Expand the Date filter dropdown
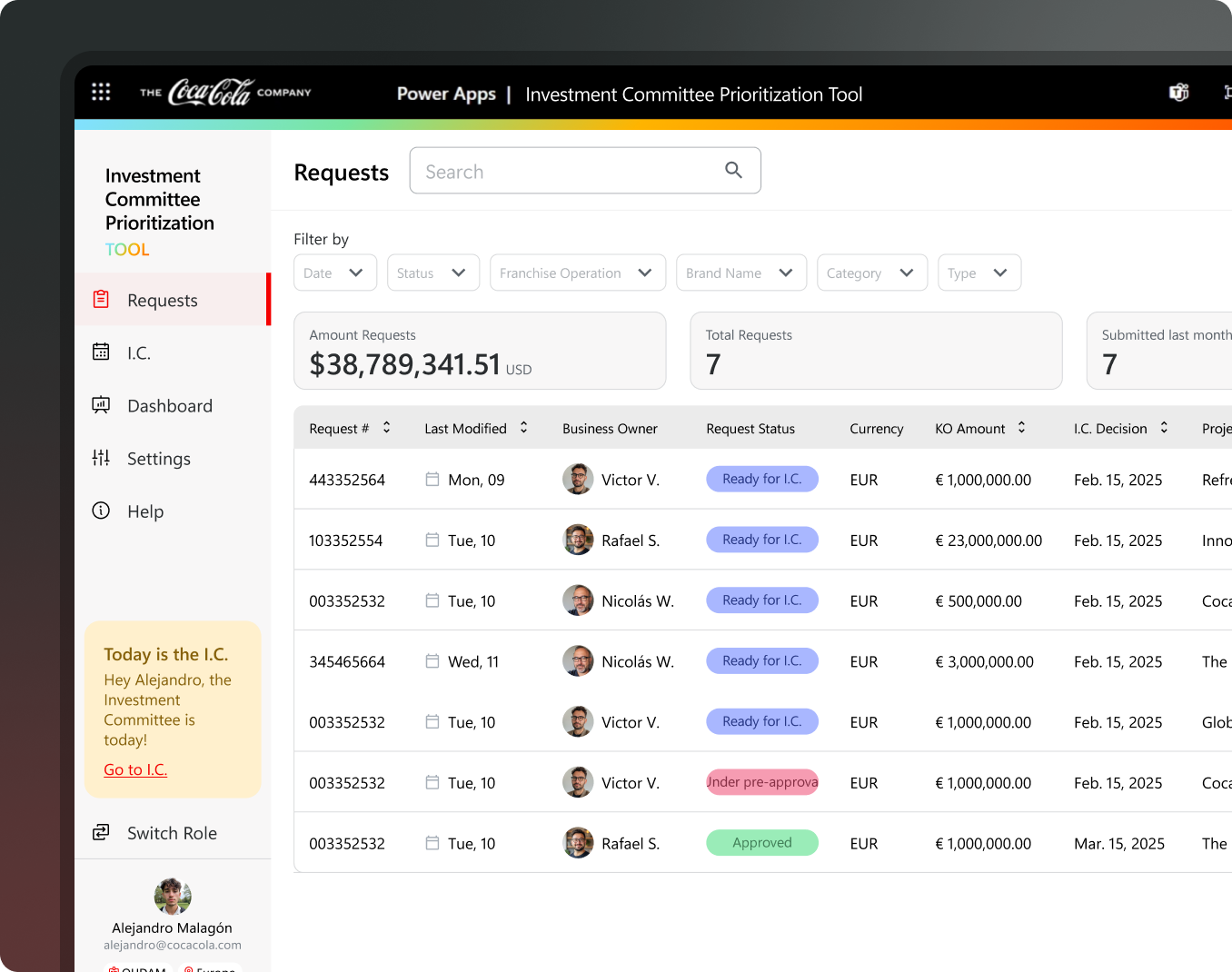The image size is (1232, 972). [335, 273]
